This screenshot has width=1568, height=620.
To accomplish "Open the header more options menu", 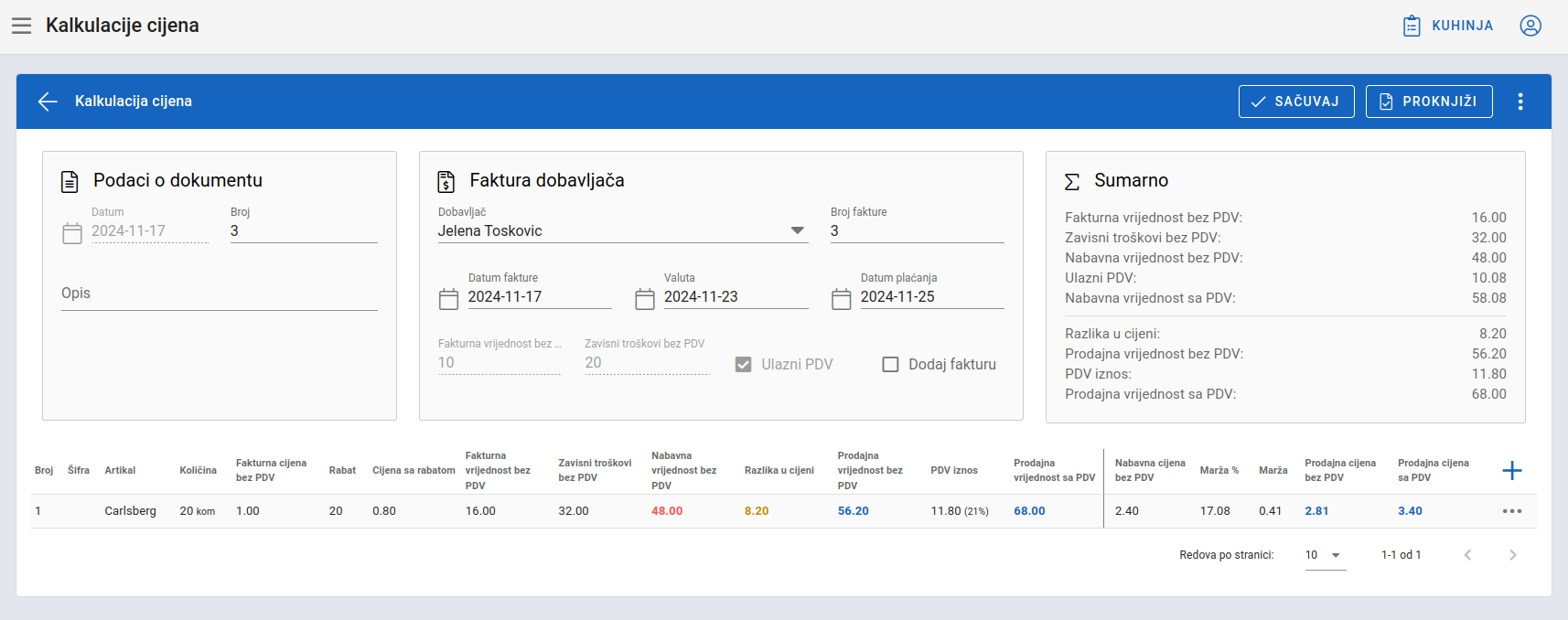I will [x=1520, y=102].
